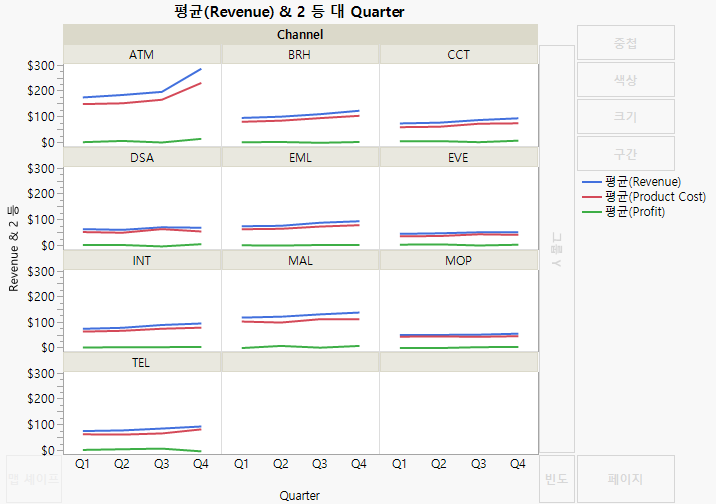This screenshot has height=504, width=716.
Task: Select the 평균(Profit) legend entry
Action: pos(623,212)
